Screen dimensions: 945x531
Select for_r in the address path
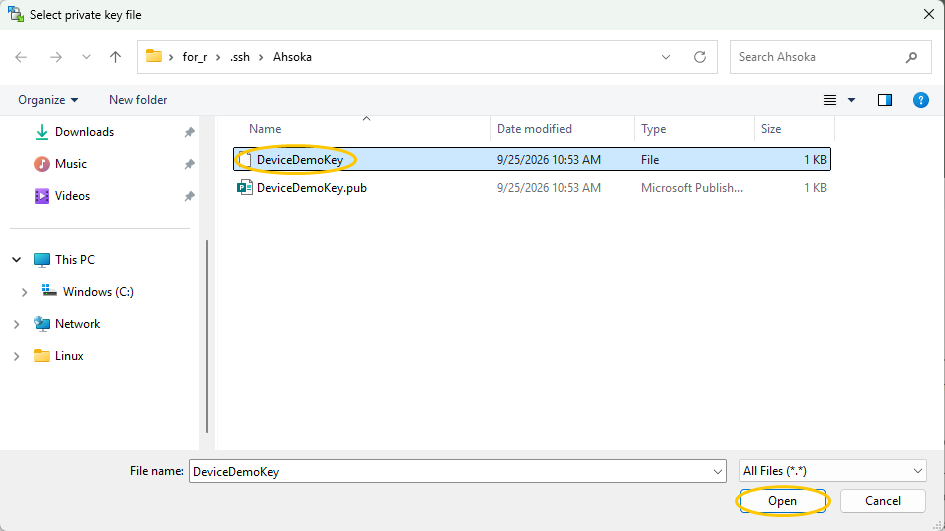point(195,57)
